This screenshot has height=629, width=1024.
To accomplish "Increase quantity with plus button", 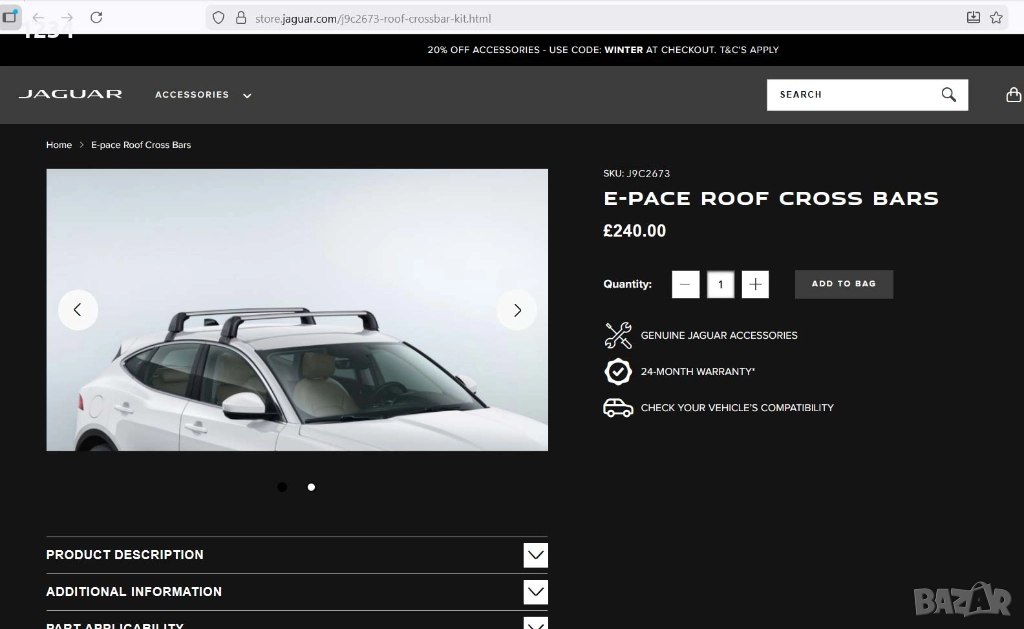I will (755, 284).
